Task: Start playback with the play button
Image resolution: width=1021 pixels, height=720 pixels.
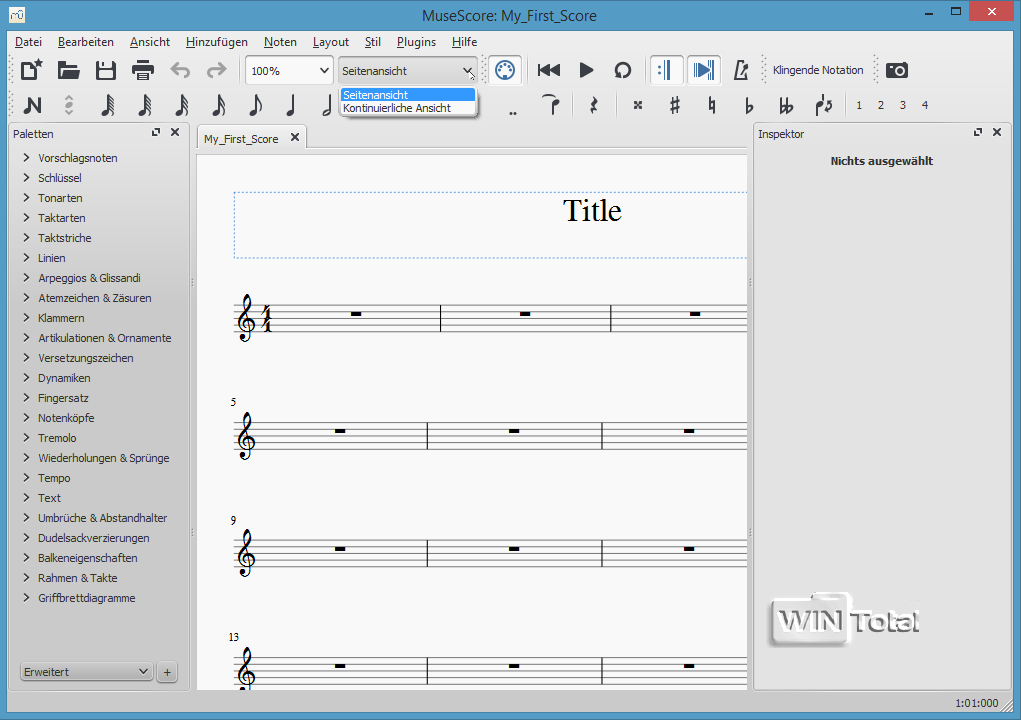Action: (x=586, y=70)
